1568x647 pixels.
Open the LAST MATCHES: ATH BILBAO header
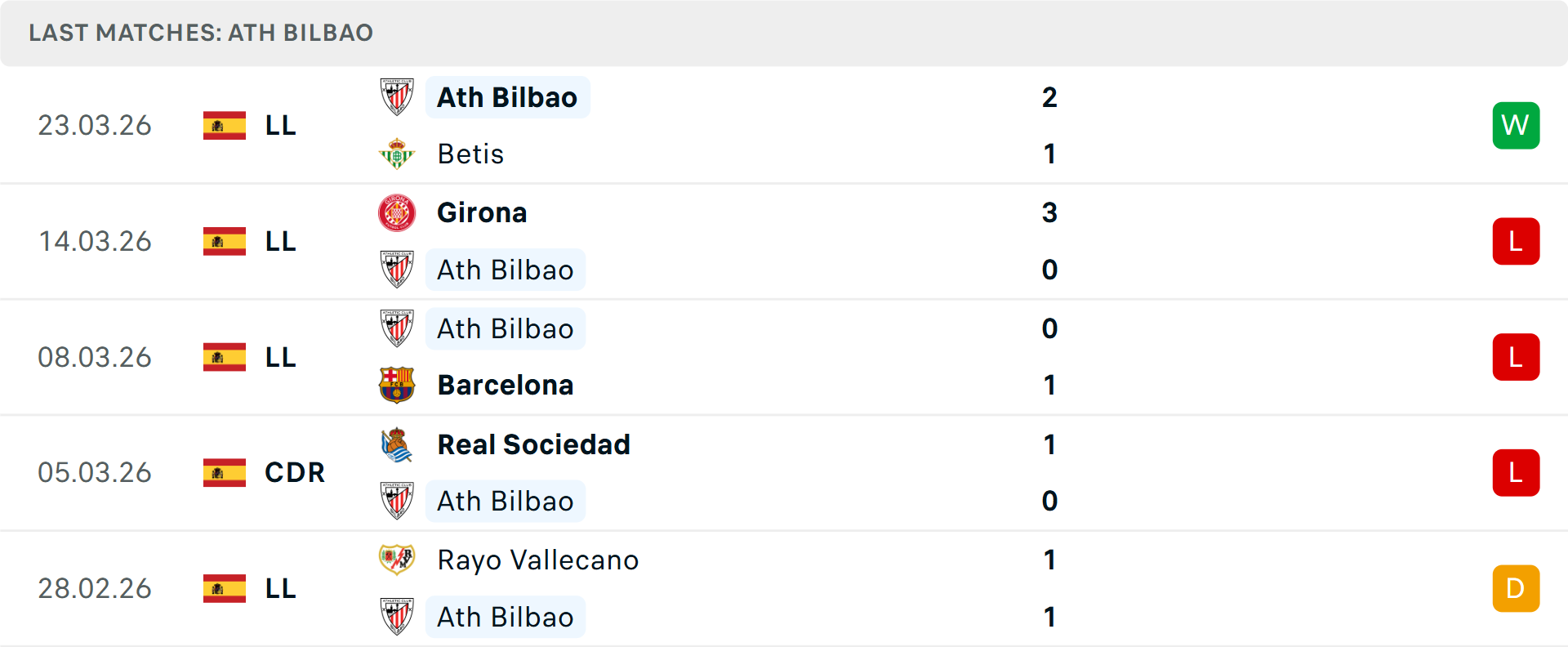200,33
